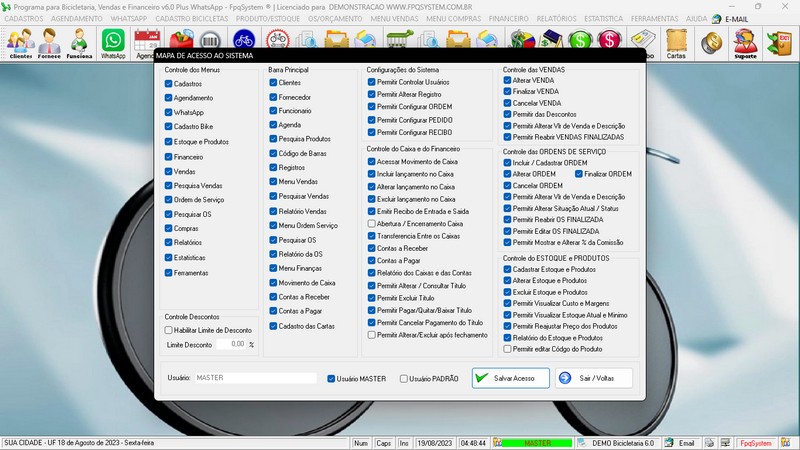Uncheck Excluir Estoque e Produtos
Image resolution: width=800 pixels, height=450 pixels.
click(507, 292)
